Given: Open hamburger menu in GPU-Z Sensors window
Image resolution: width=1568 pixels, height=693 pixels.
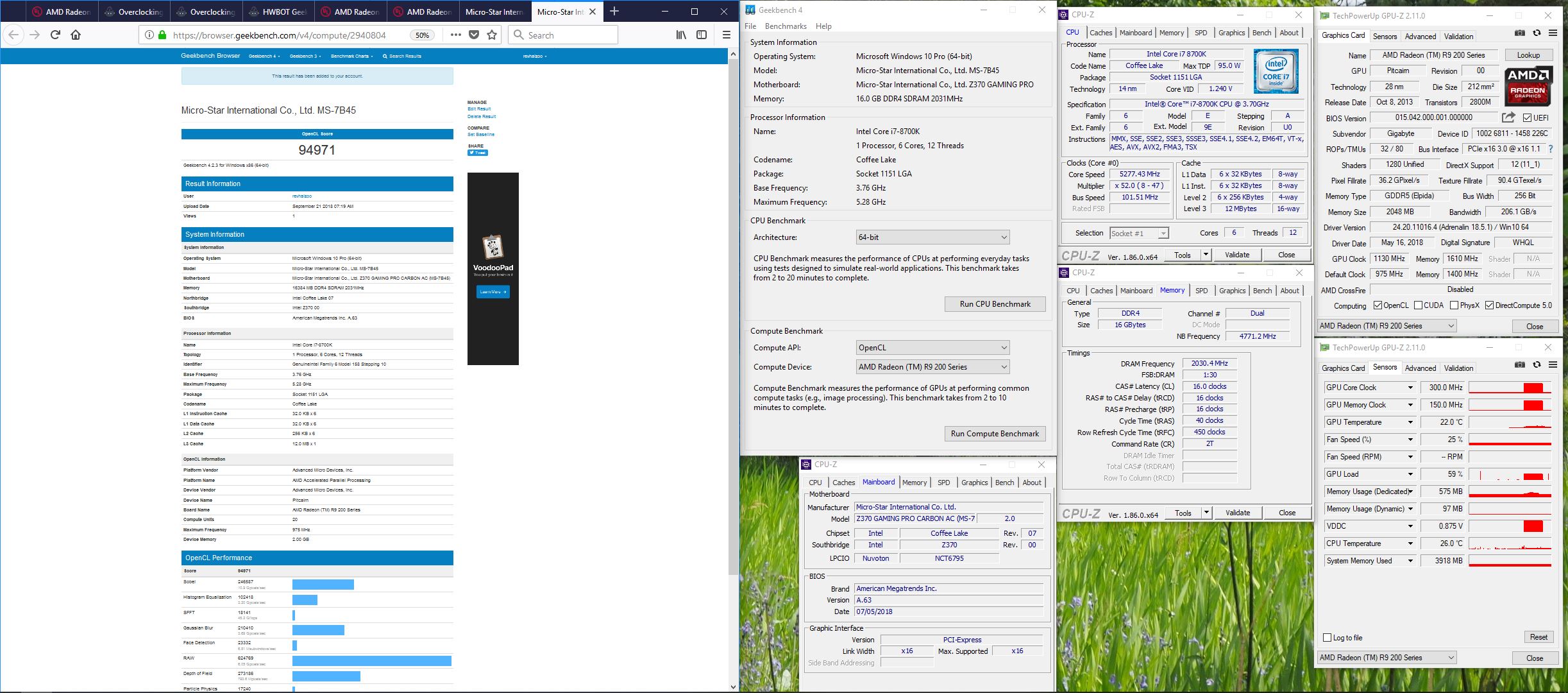Looking at the screenshot, I should 1553,365.
